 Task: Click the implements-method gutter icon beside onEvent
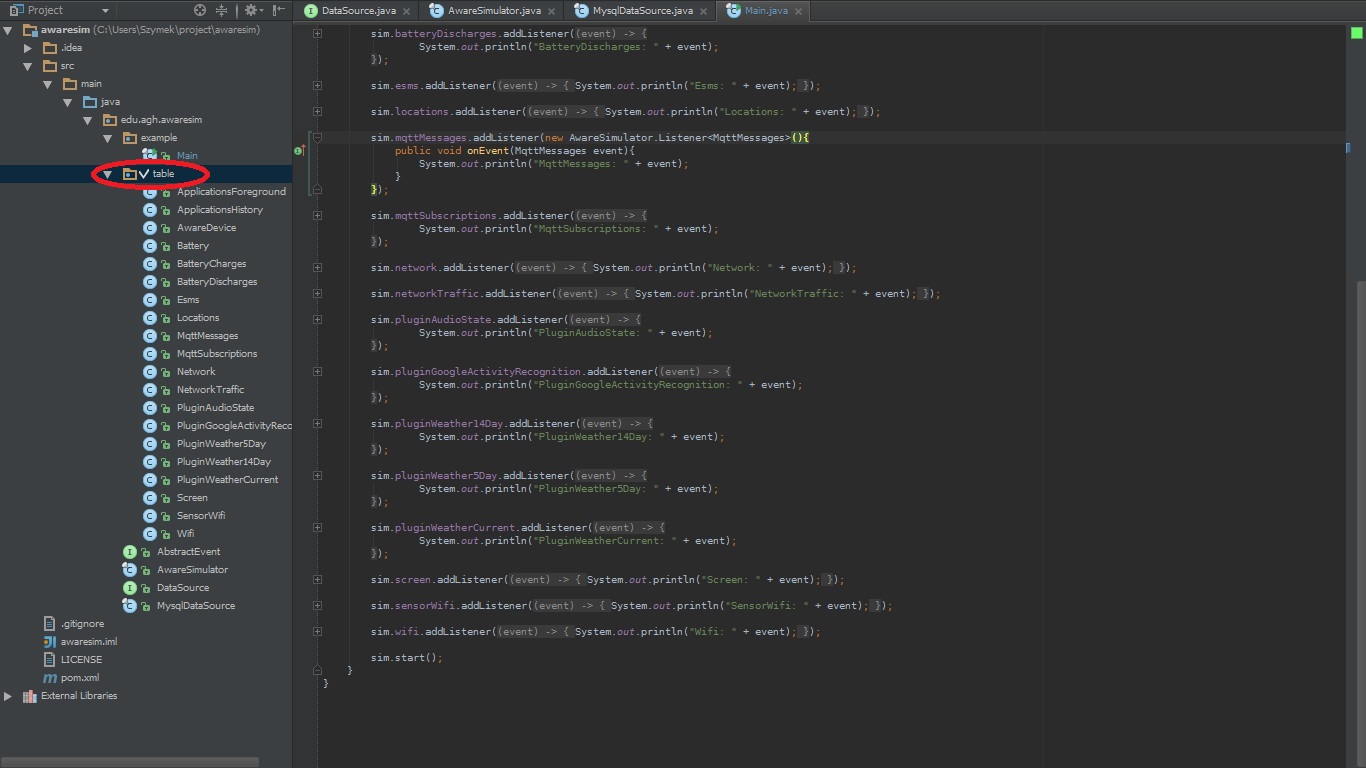298,151
